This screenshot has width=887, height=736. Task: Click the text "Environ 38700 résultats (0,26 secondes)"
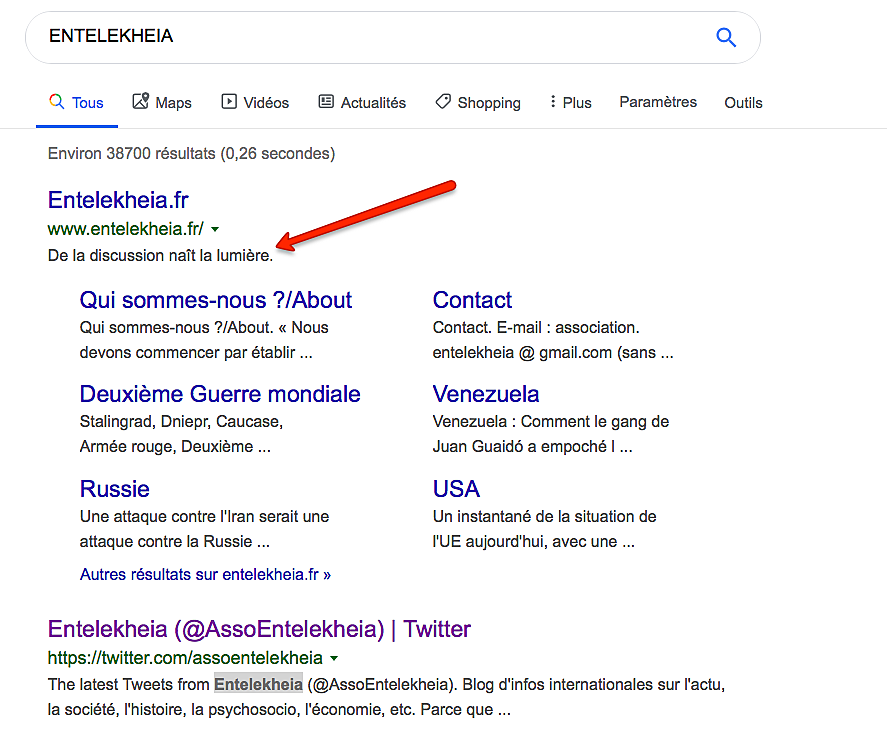click(192, 153)
